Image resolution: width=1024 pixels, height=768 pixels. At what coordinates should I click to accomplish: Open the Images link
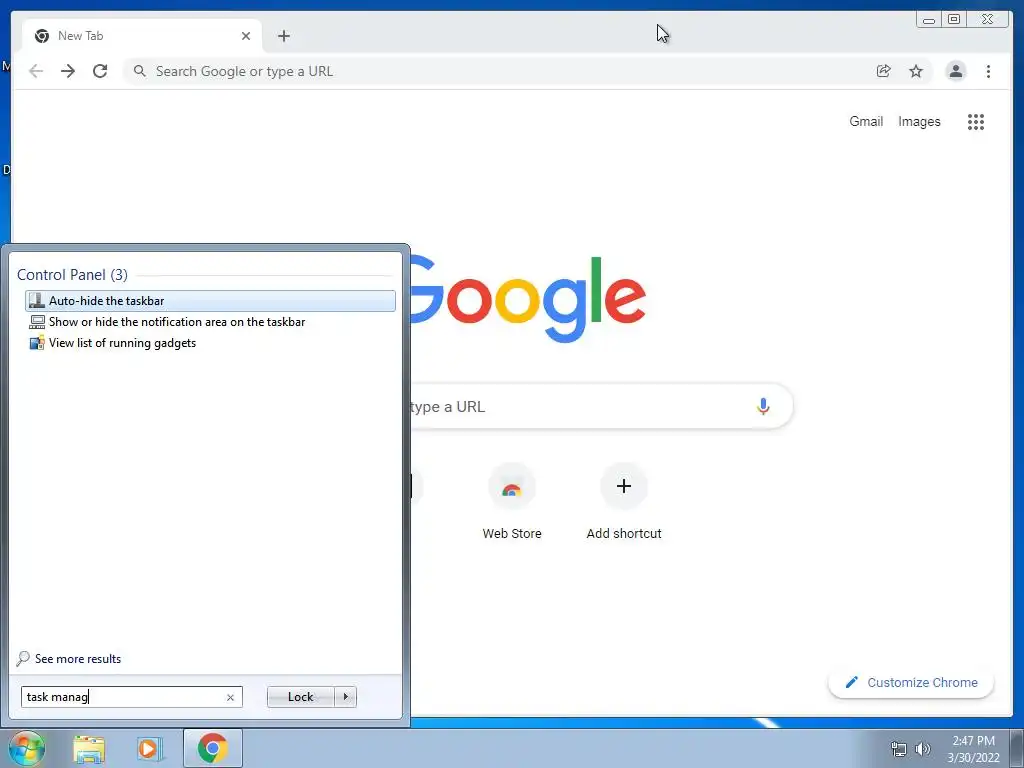click(x=919, y=121)
